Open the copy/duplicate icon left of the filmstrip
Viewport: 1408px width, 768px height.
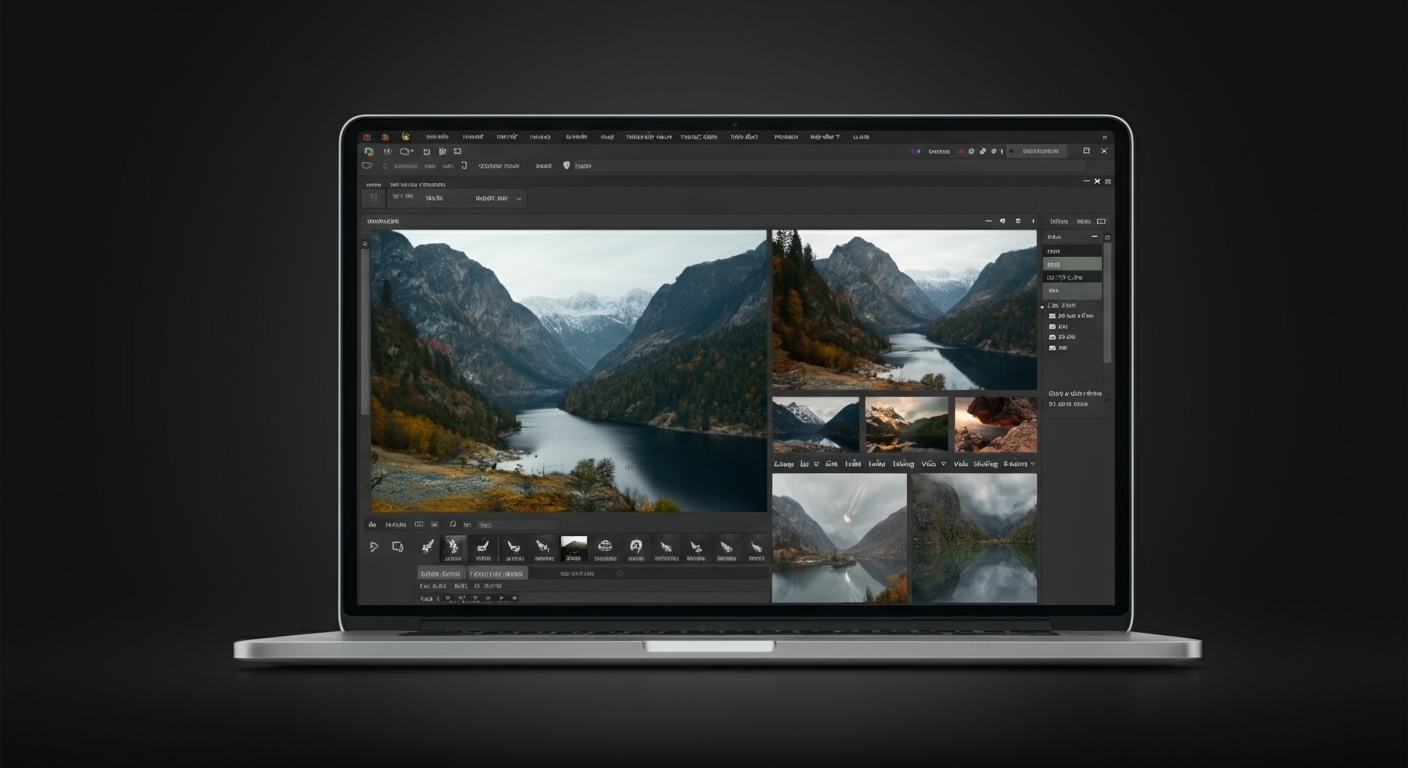(x=397, y=546)
